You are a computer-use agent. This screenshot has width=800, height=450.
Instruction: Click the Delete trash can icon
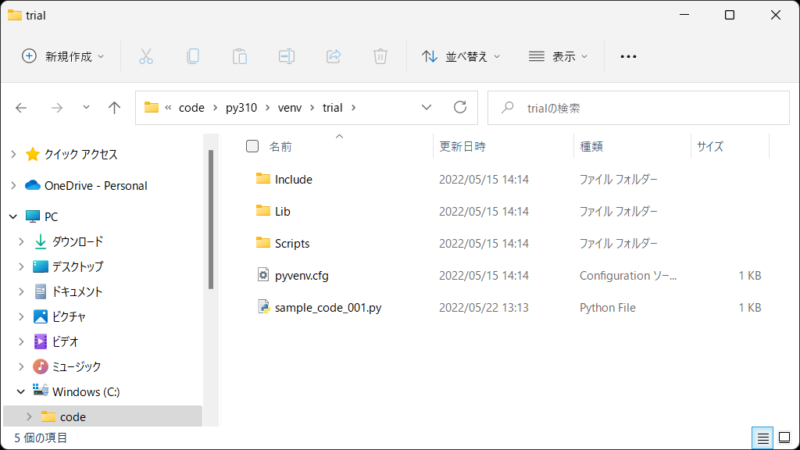point(380,56)
